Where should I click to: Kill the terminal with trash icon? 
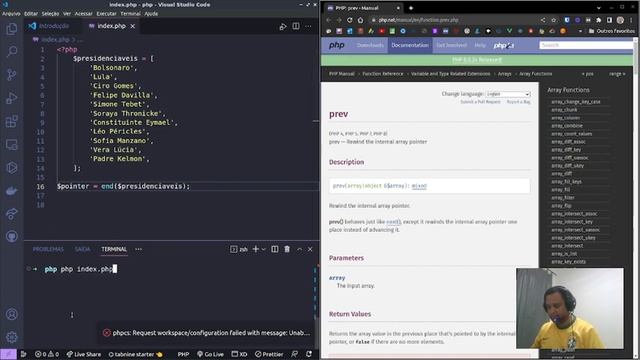point(287,249)
